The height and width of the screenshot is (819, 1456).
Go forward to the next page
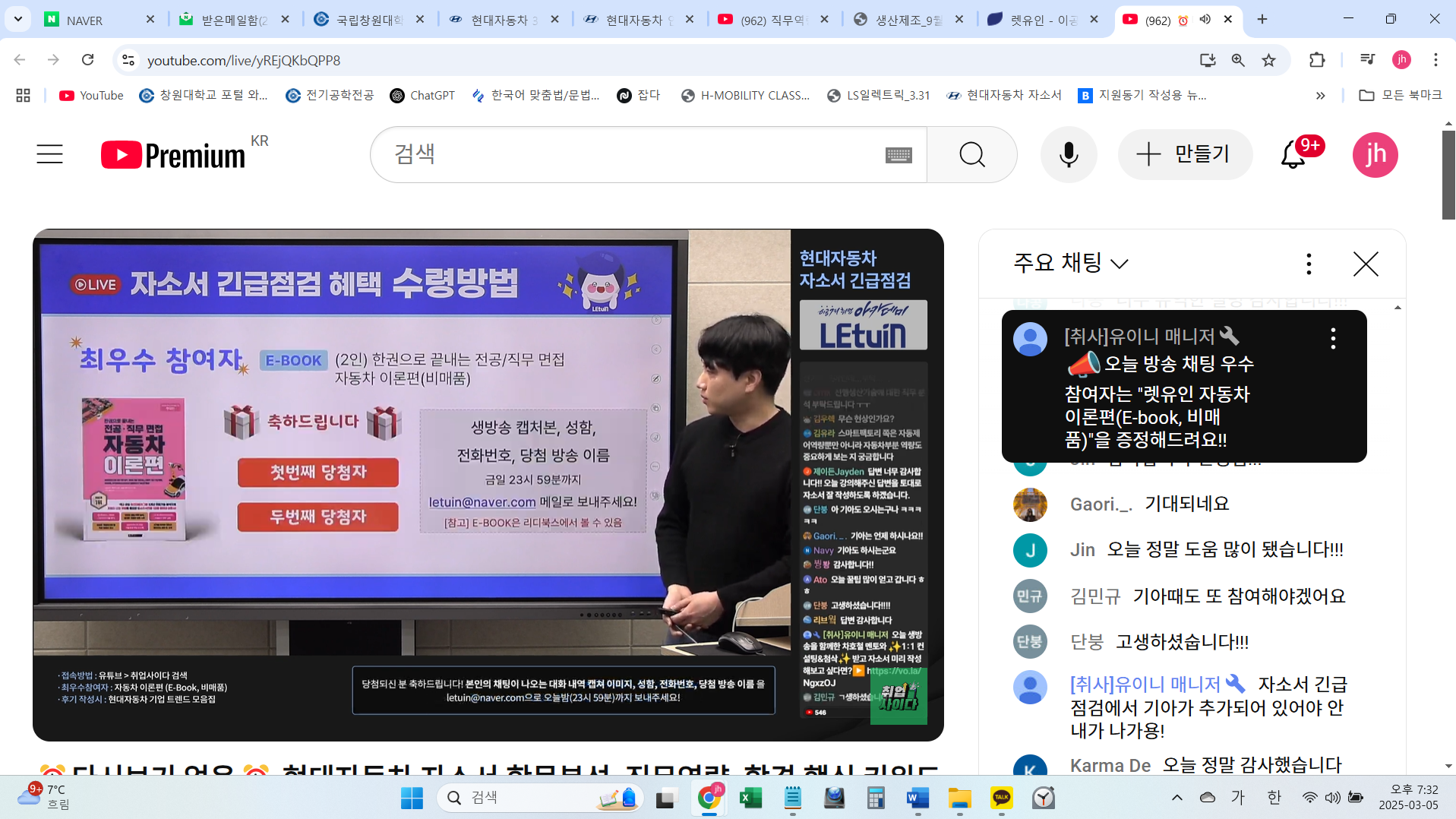point(53,60)
